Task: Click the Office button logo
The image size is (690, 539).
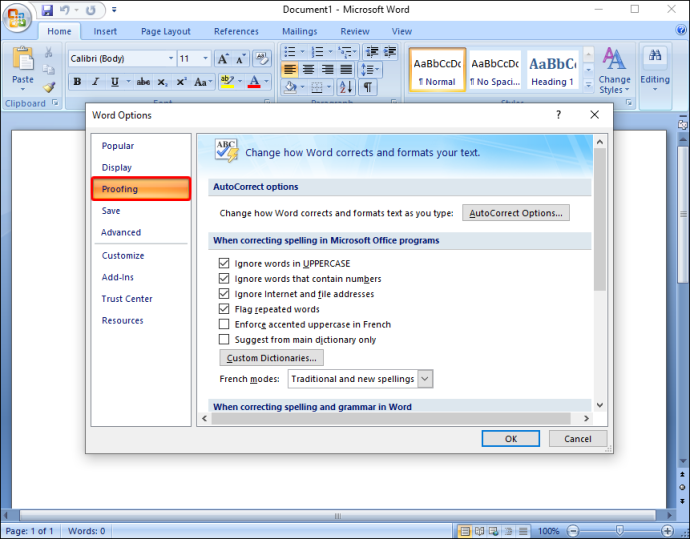Action: (x=17, y=18)
